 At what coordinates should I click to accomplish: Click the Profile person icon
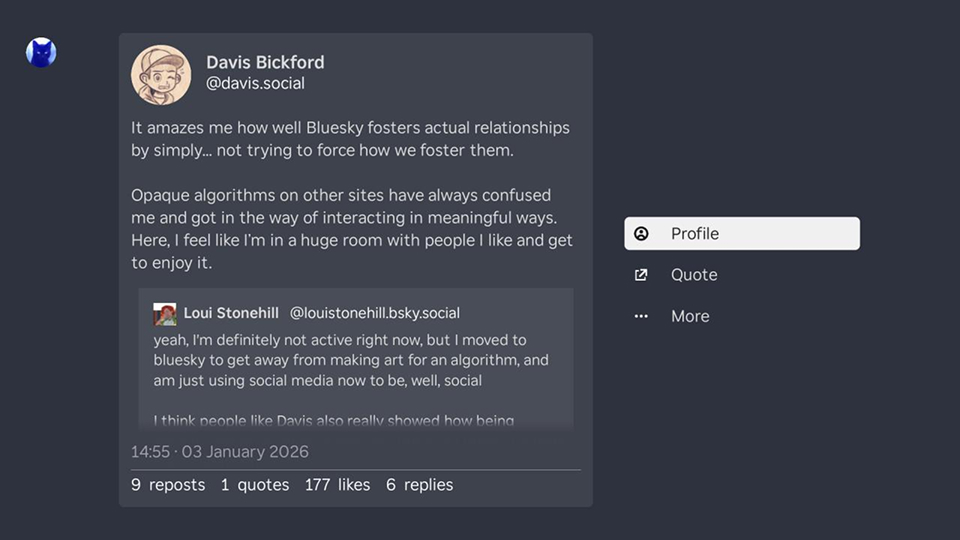[642, 234]
